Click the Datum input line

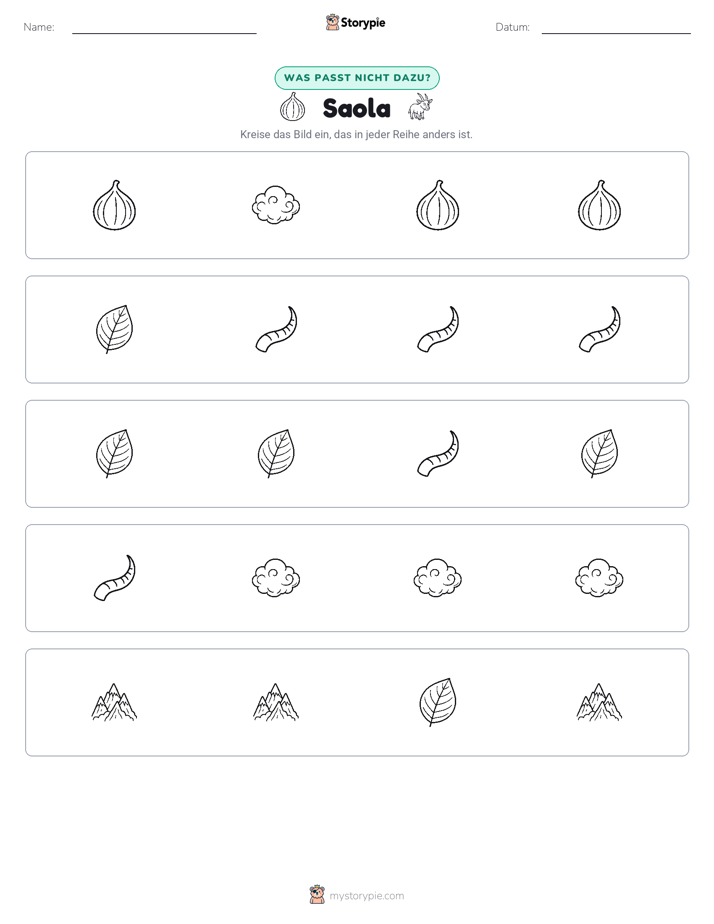[x=616, y=32]
